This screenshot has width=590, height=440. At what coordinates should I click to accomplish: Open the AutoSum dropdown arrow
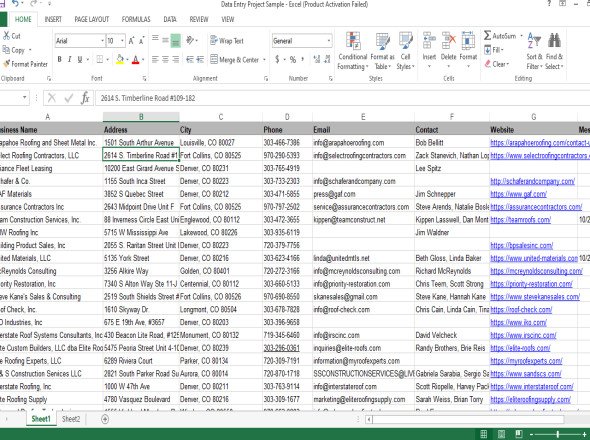(522, 36)
